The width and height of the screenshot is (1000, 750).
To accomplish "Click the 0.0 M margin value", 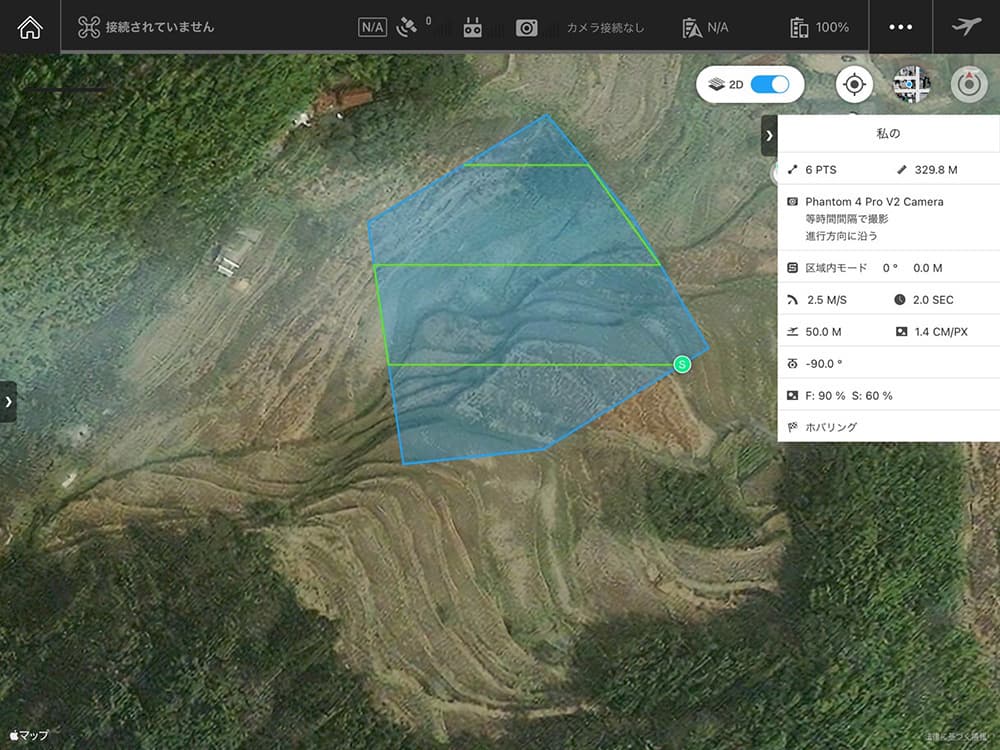I will (927, 268).
